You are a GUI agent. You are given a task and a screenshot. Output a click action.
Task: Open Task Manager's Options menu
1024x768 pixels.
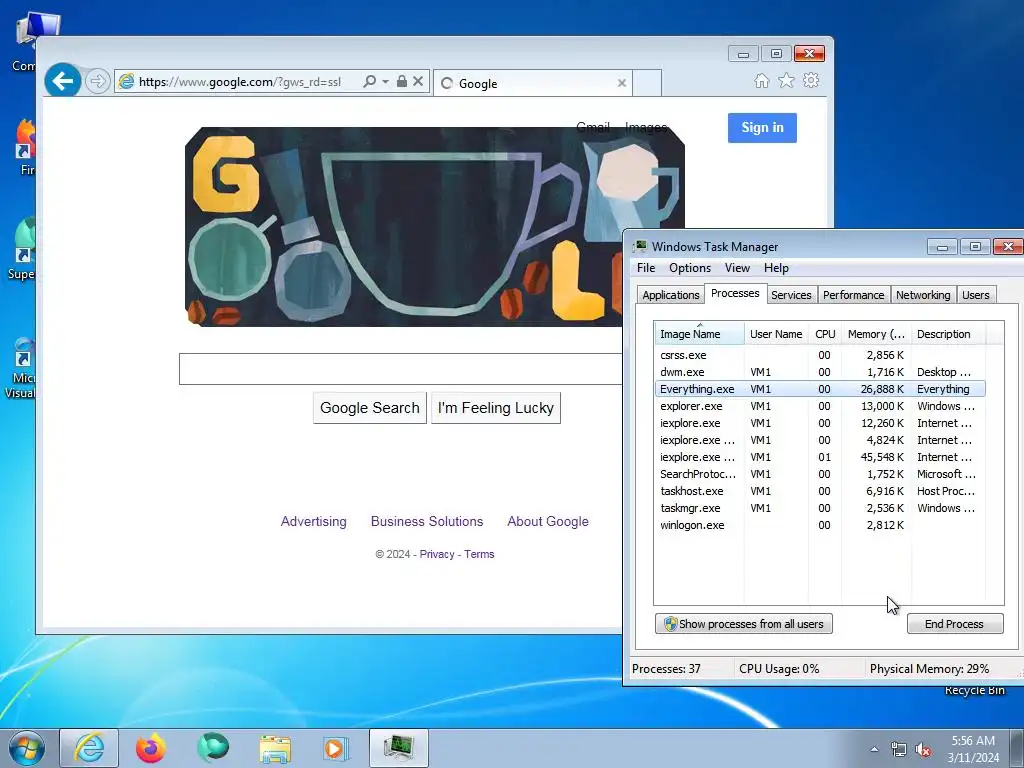pos(690,268)
